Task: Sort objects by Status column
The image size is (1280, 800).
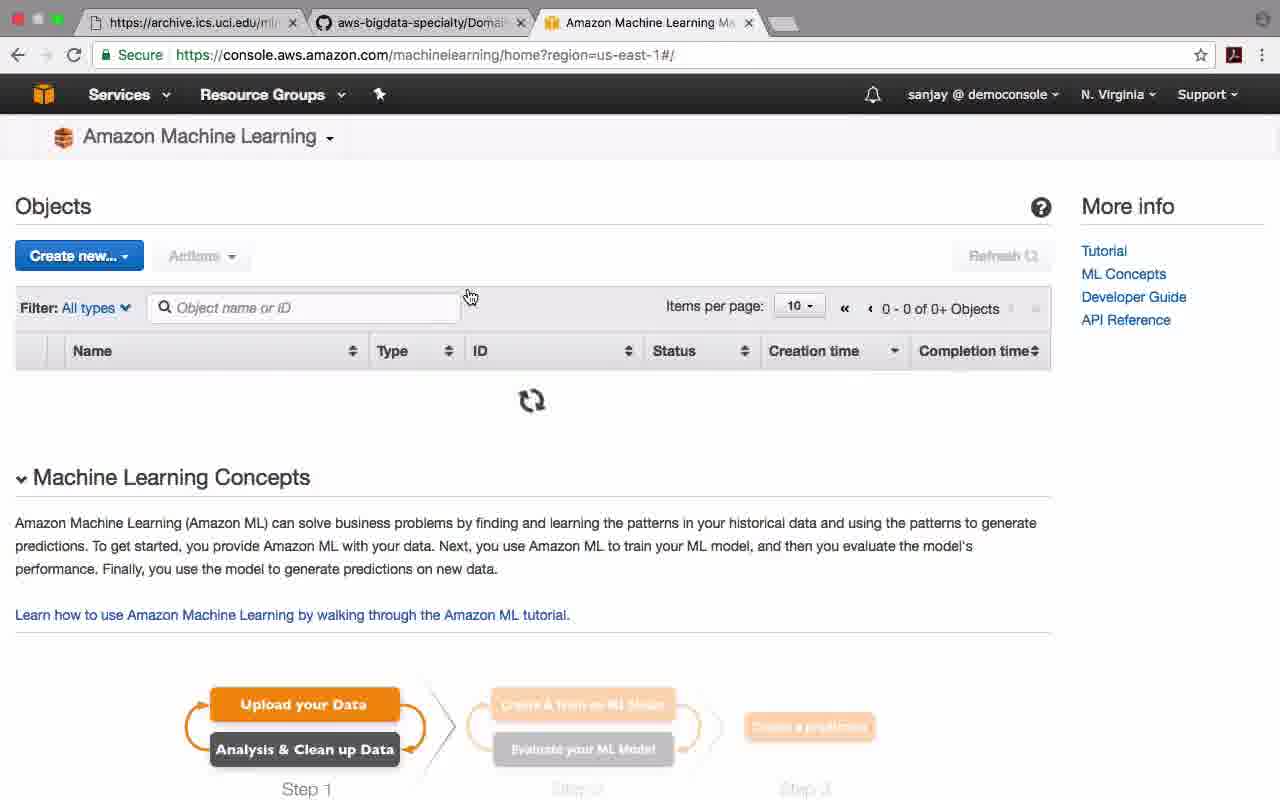Action: click(701, 351)
